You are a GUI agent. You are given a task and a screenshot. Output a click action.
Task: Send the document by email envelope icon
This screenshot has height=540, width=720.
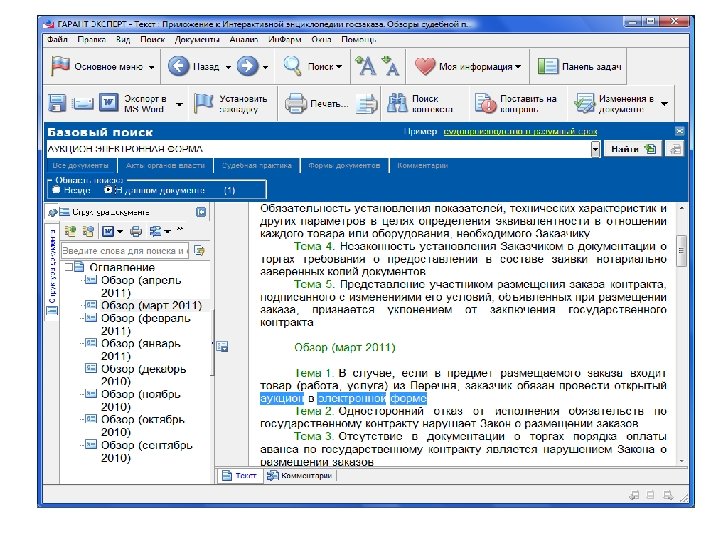coord(83,104)
